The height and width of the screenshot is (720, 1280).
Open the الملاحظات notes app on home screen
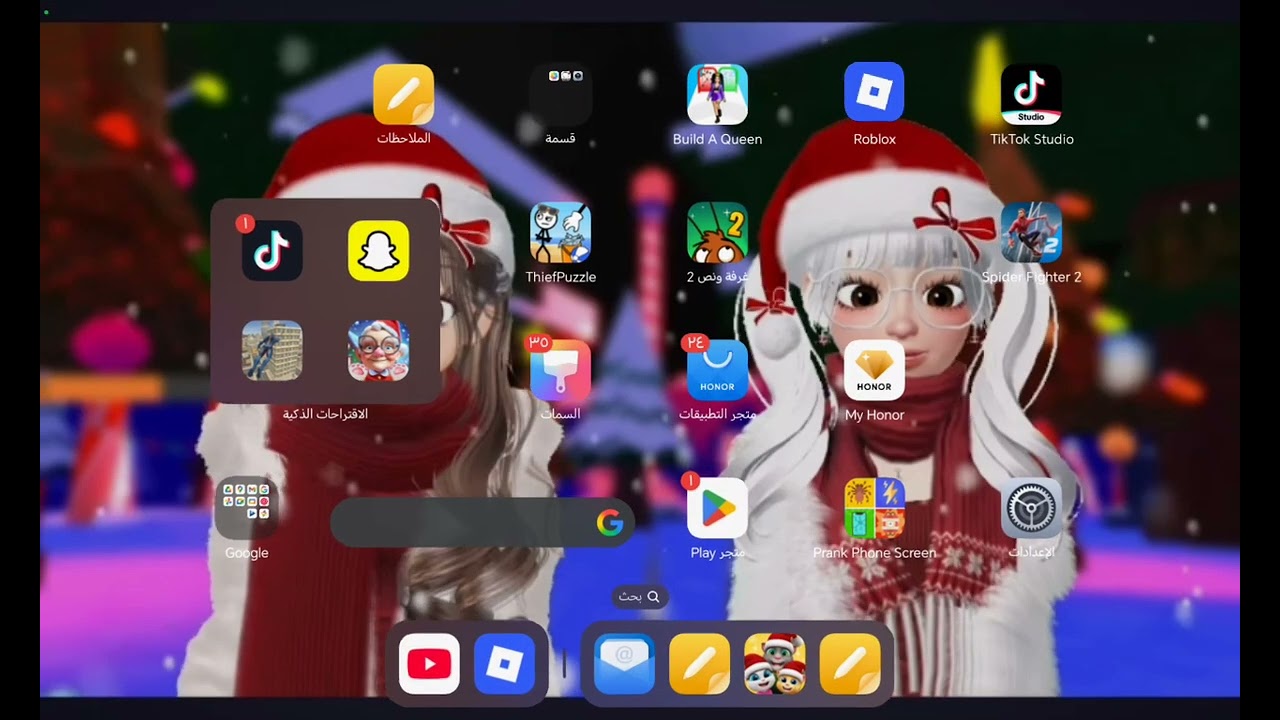[x=403, y=95]
